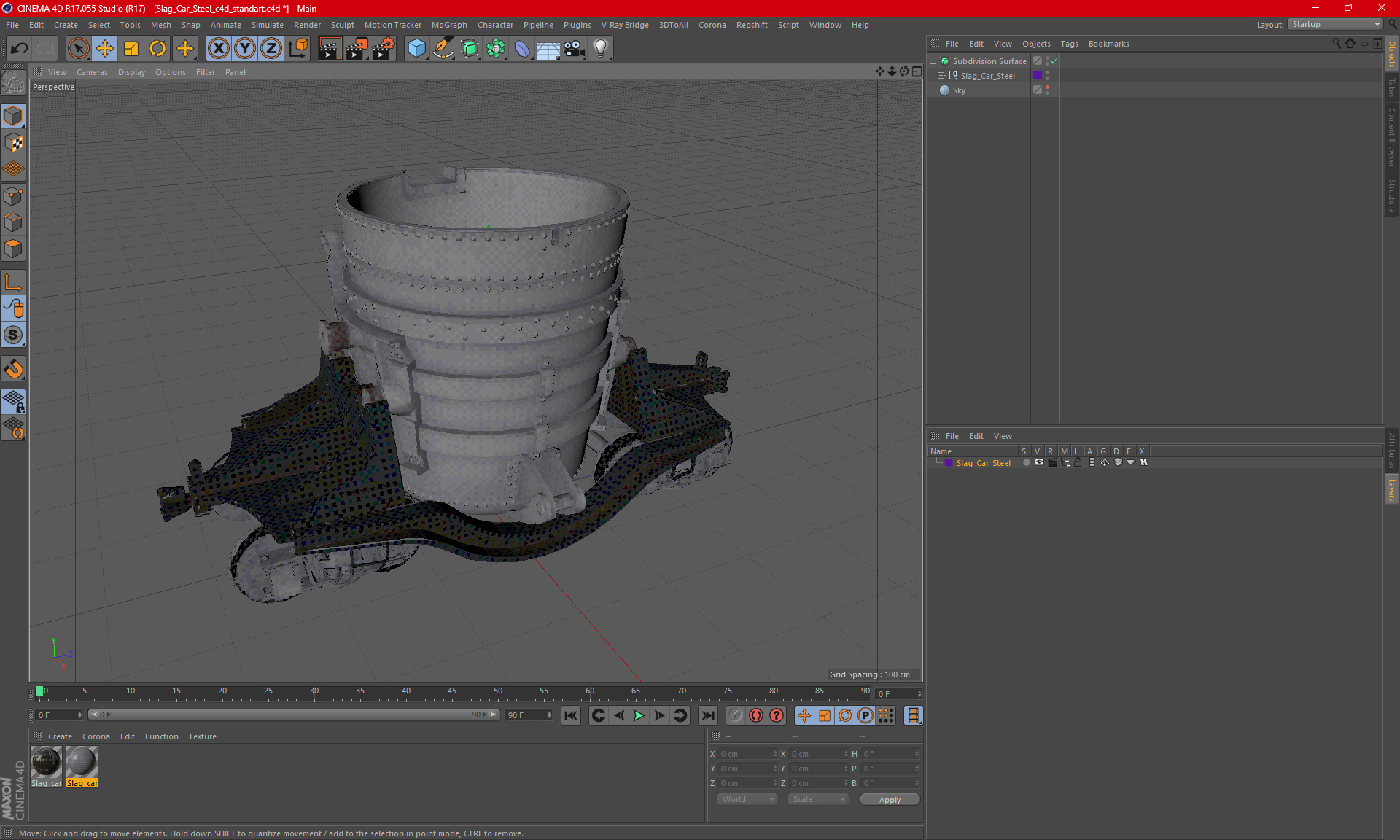1400x840 pixels.
Task: Activate the Rotate tool icon
Action: 157,49
